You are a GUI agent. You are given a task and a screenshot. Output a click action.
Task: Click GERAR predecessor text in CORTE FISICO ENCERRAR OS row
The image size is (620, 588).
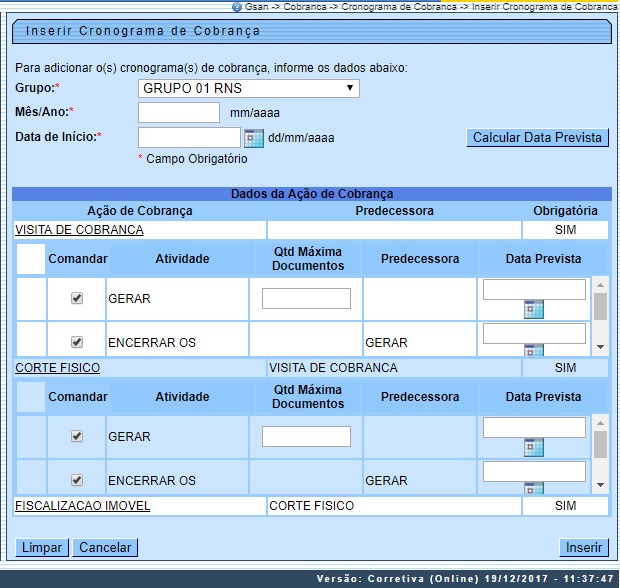click(386, 480)
